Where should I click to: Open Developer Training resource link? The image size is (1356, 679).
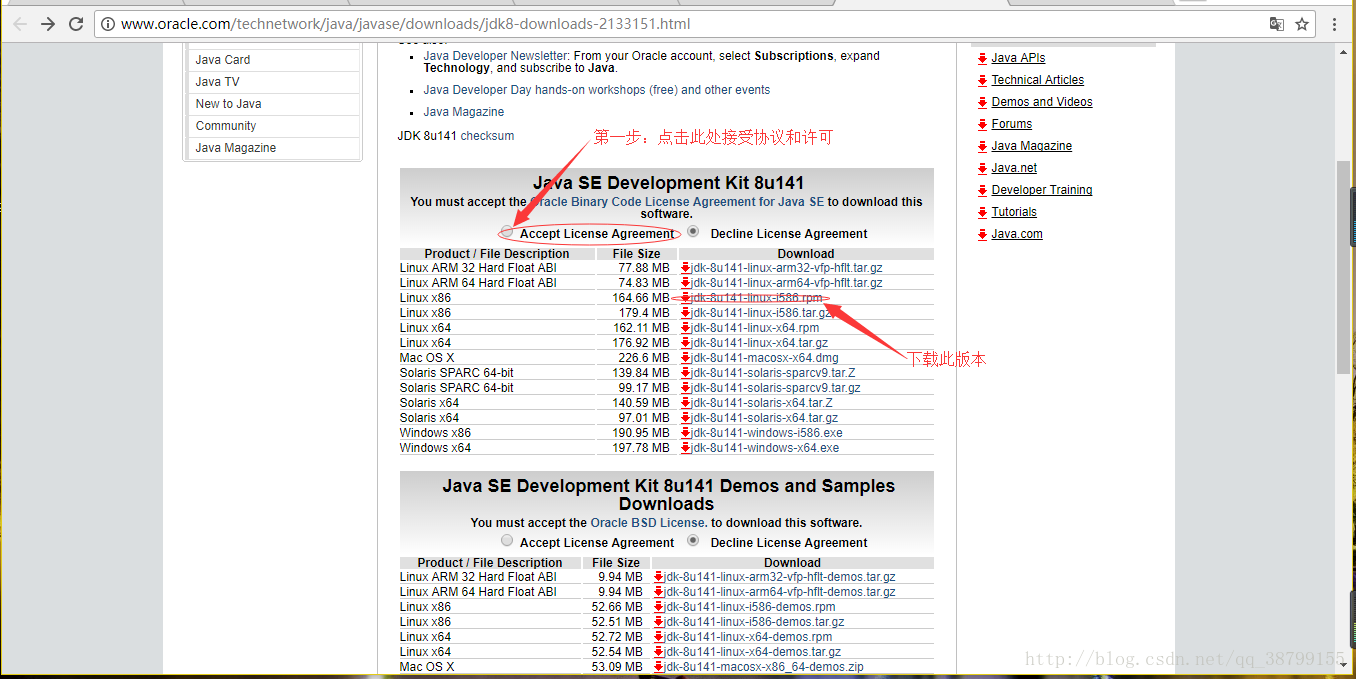1042,190
